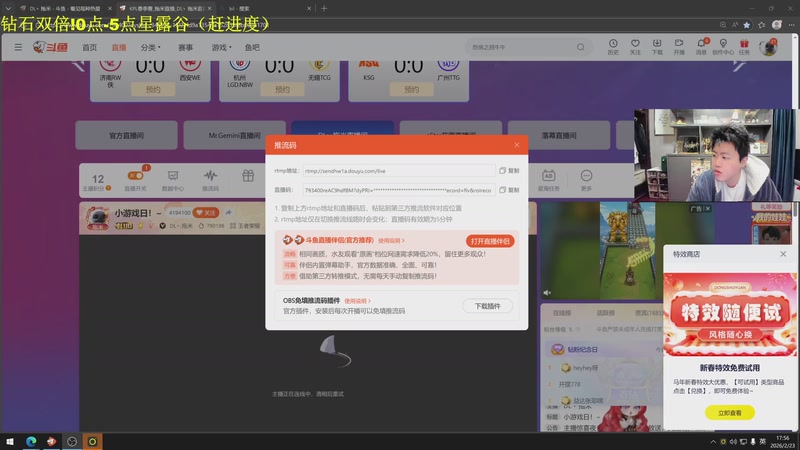Click the 直播码 text field

[398, 190]
